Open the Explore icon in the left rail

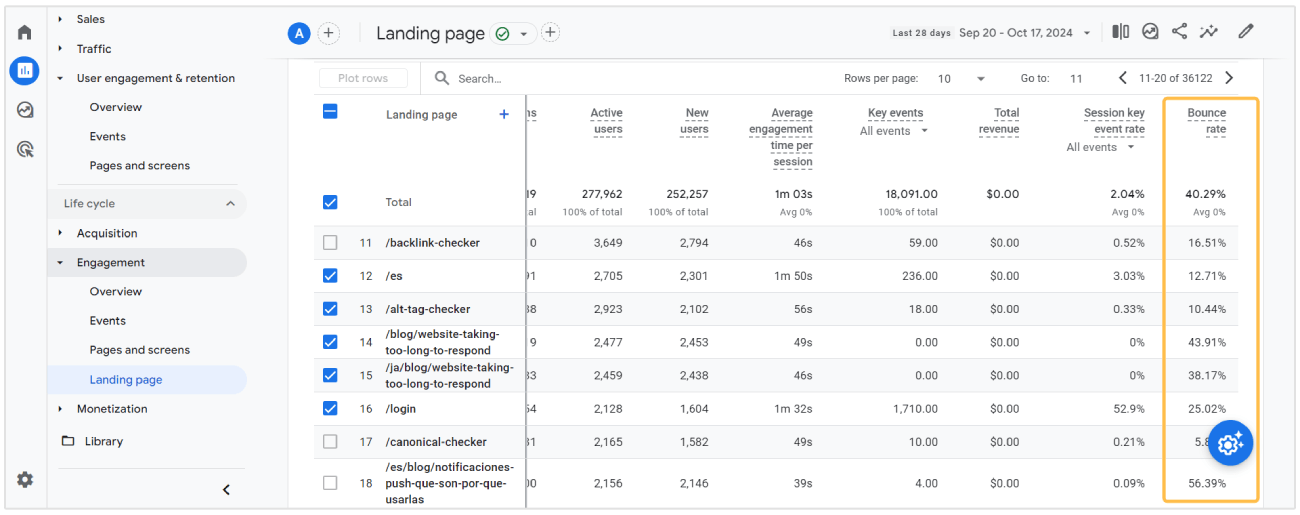(25, 110)
